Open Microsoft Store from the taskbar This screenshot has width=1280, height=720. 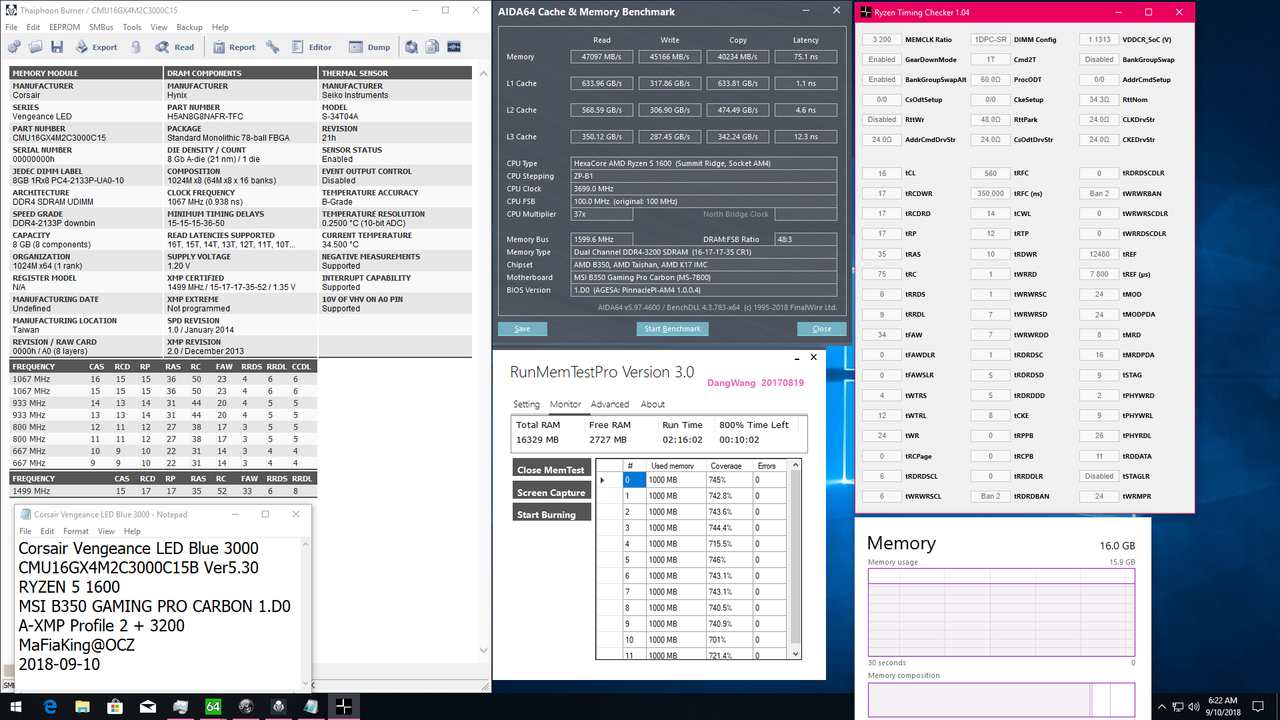pyautogui.click(x=114, y=706)
